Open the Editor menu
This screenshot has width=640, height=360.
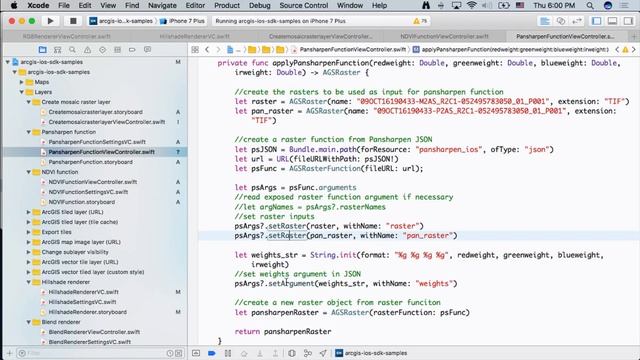click(x=195, y=5)
